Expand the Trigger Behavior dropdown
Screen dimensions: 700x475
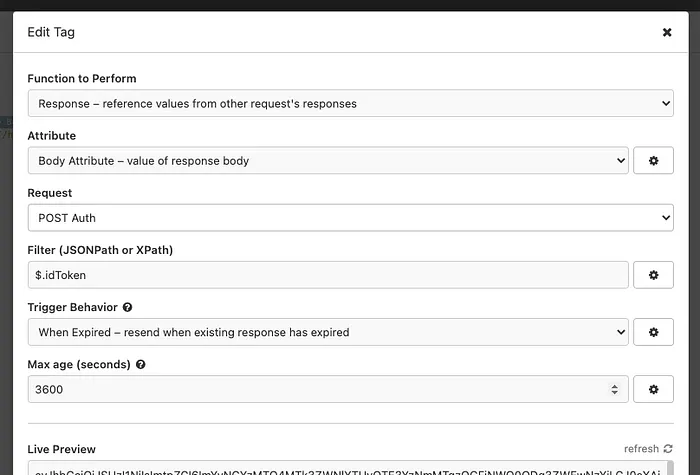328,332
